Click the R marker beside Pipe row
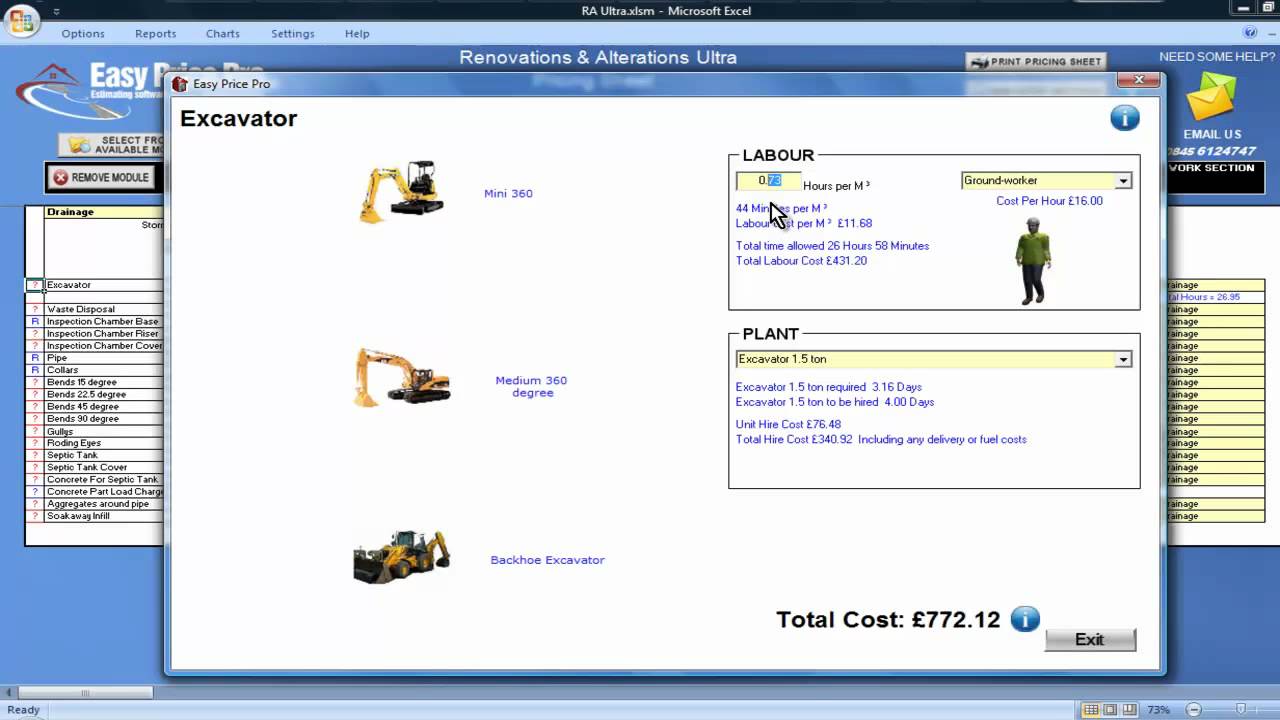The width and height of the screenshot is (1280, 720). (x=35, y=358)
